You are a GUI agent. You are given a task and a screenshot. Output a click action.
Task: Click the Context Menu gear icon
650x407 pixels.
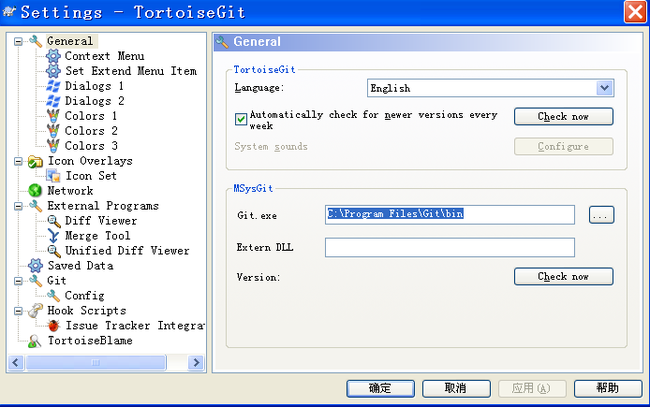53,56
